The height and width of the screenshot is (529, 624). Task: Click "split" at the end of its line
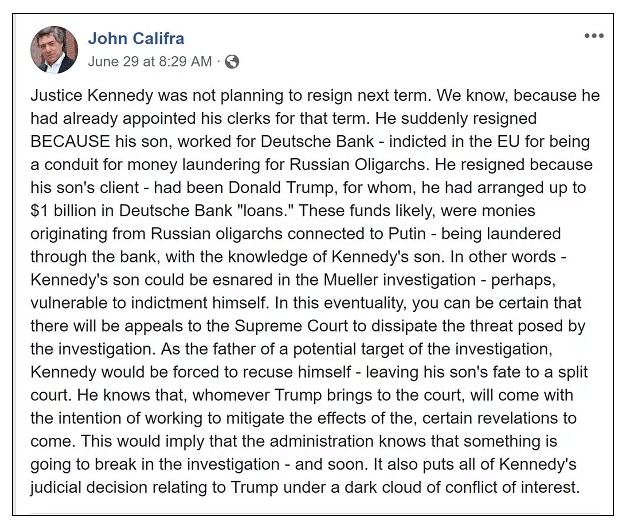coord(573,372)
